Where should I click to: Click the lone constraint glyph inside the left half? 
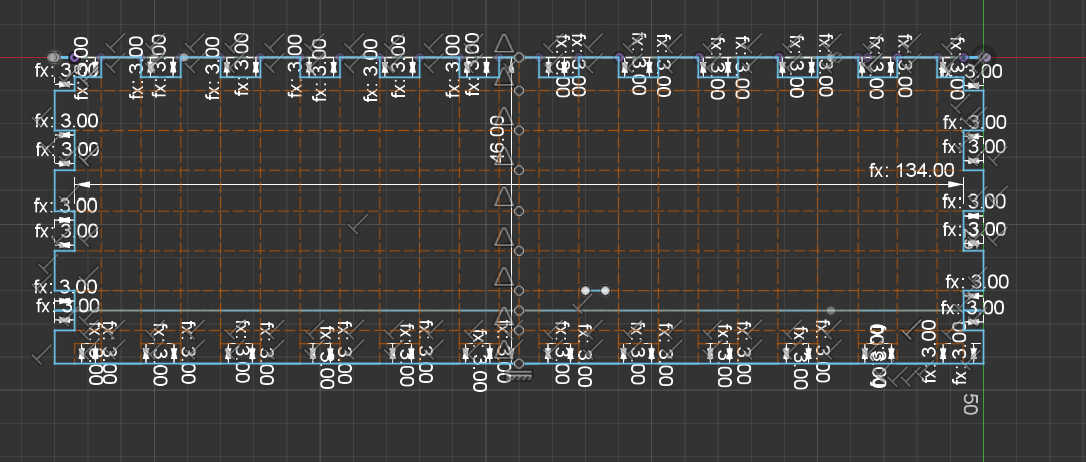point(358,224)
